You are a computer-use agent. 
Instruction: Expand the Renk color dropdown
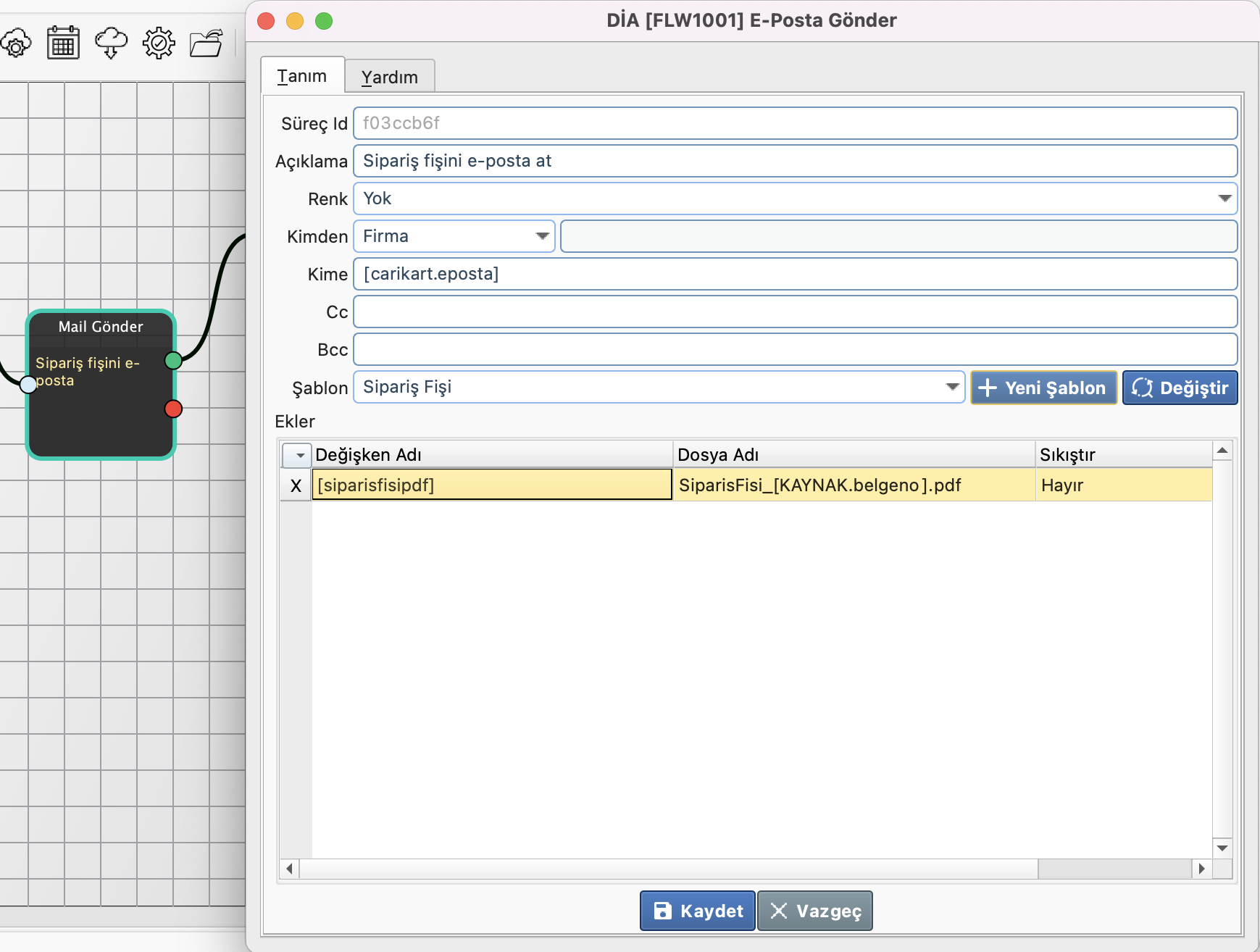coord(1224,199)
